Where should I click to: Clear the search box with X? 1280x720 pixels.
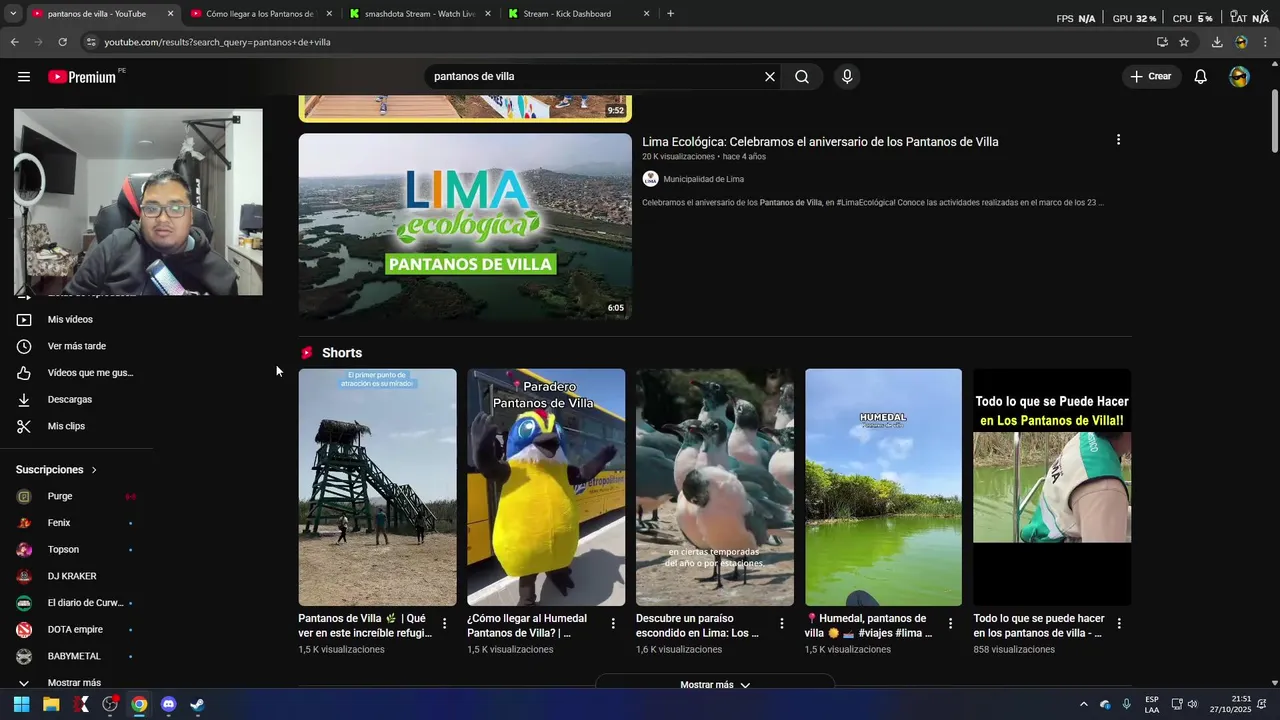[770, 77]
